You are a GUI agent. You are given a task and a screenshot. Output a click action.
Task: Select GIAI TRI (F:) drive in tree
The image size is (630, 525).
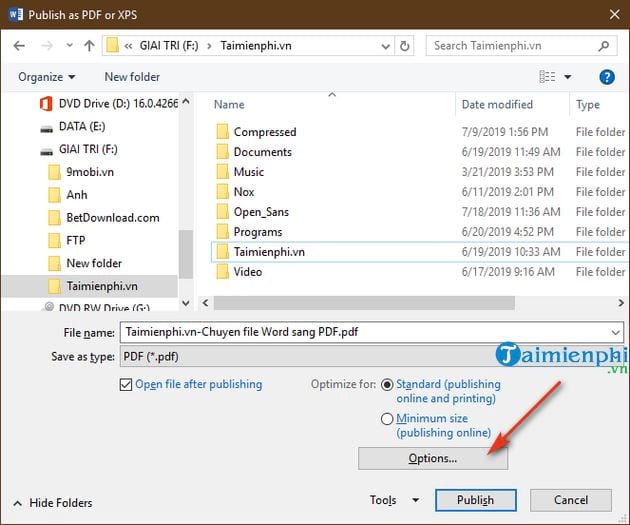click(x=79, y=149)
